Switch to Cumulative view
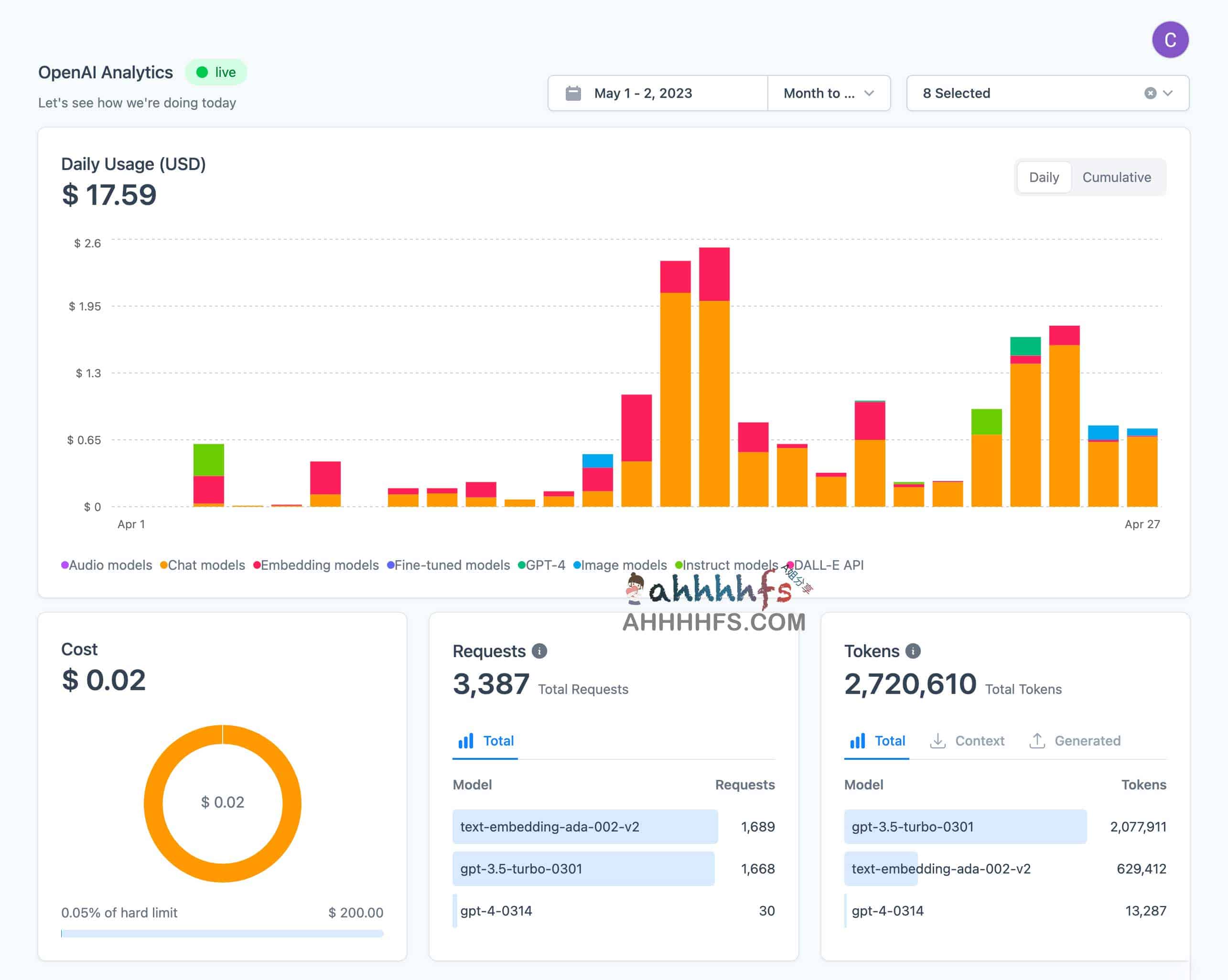The width and height of the screenshot is (1228, 980). (x=1119, y=177)
